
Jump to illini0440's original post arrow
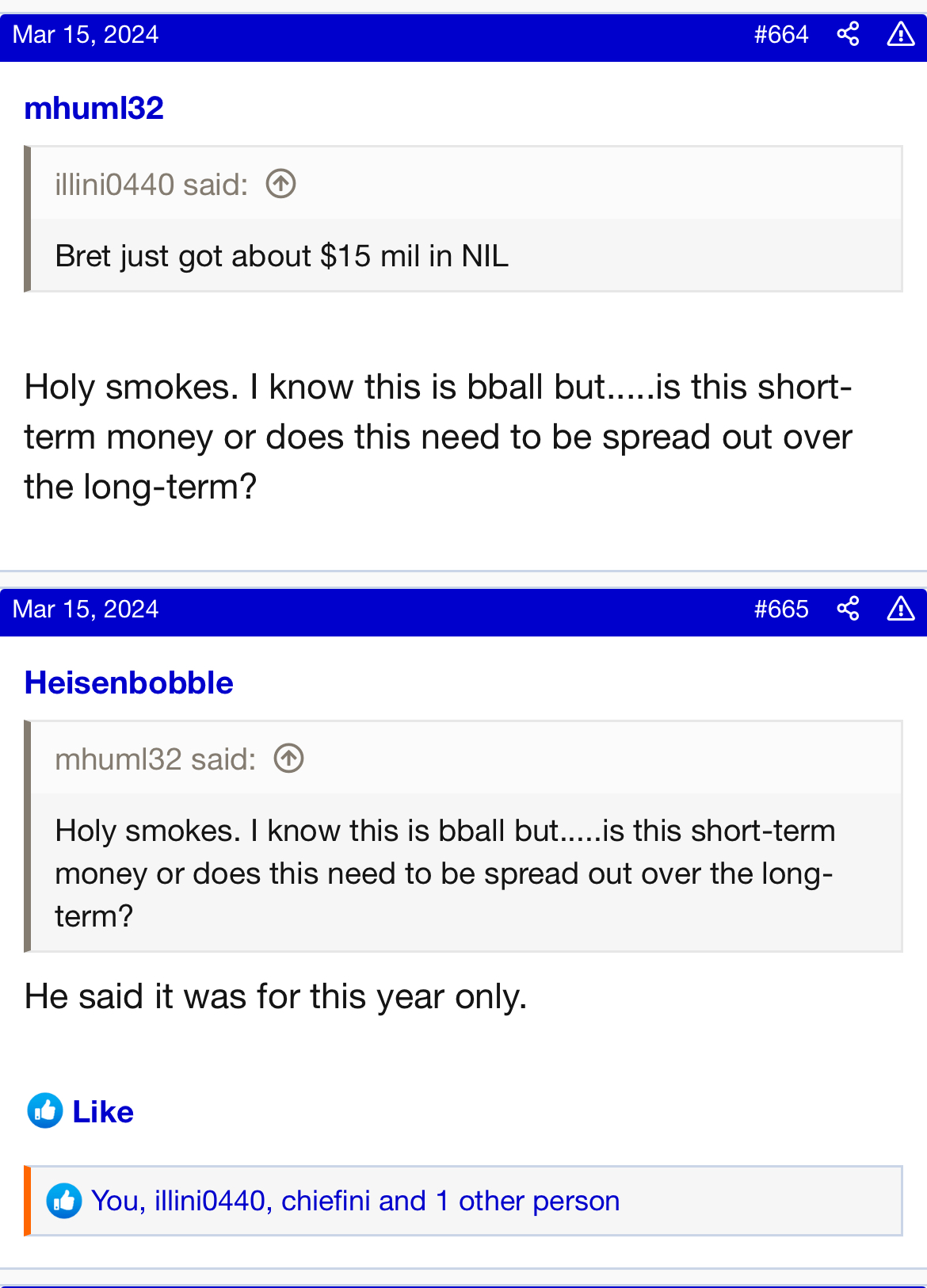point(280,184)
